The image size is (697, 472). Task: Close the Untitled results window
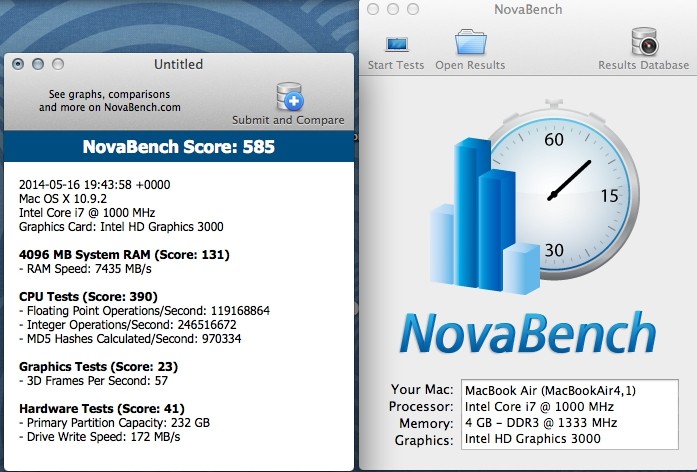pos(19,64)
